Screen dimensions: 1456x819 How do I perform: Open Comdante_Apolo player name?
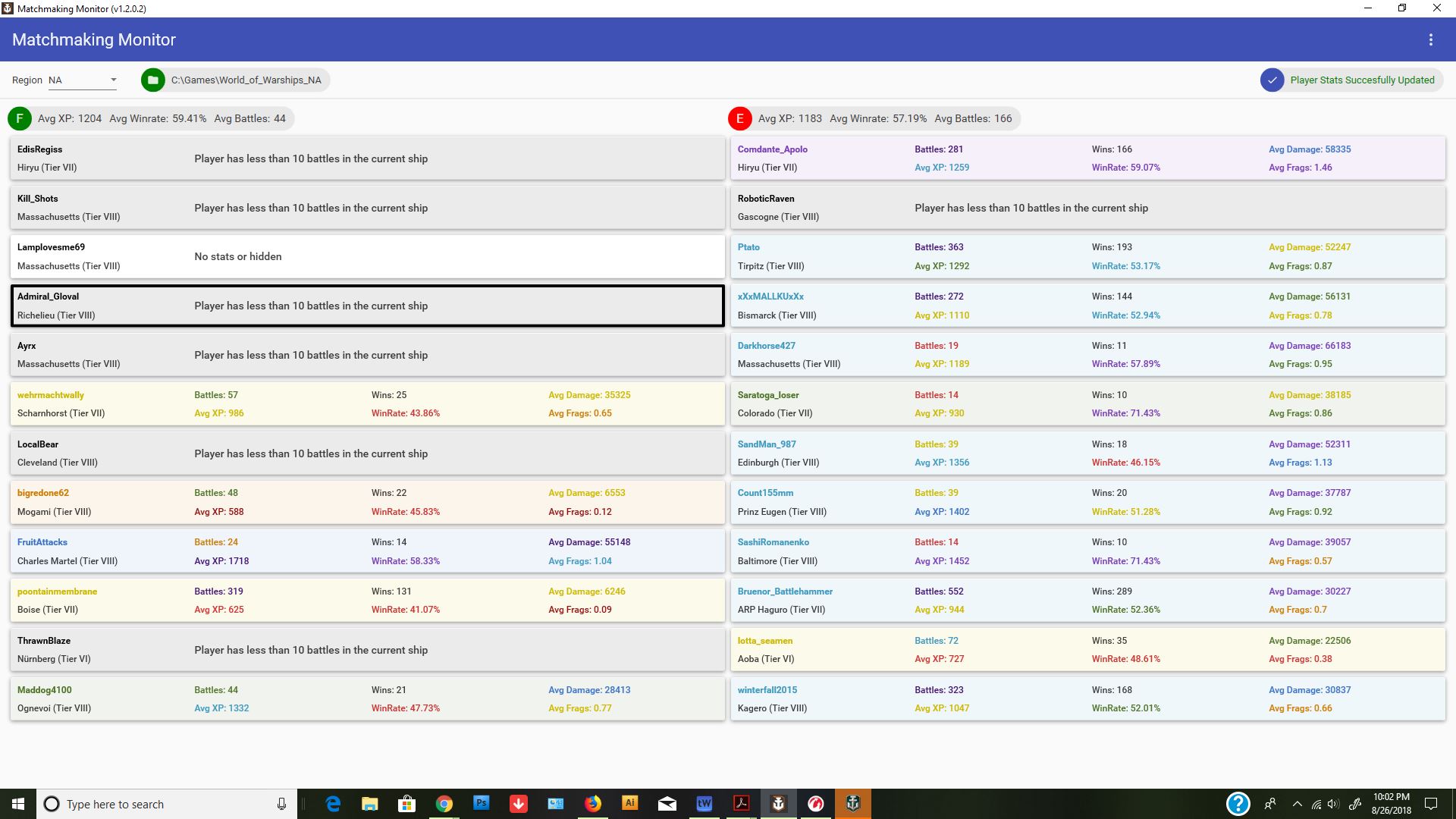click(772, 149)
